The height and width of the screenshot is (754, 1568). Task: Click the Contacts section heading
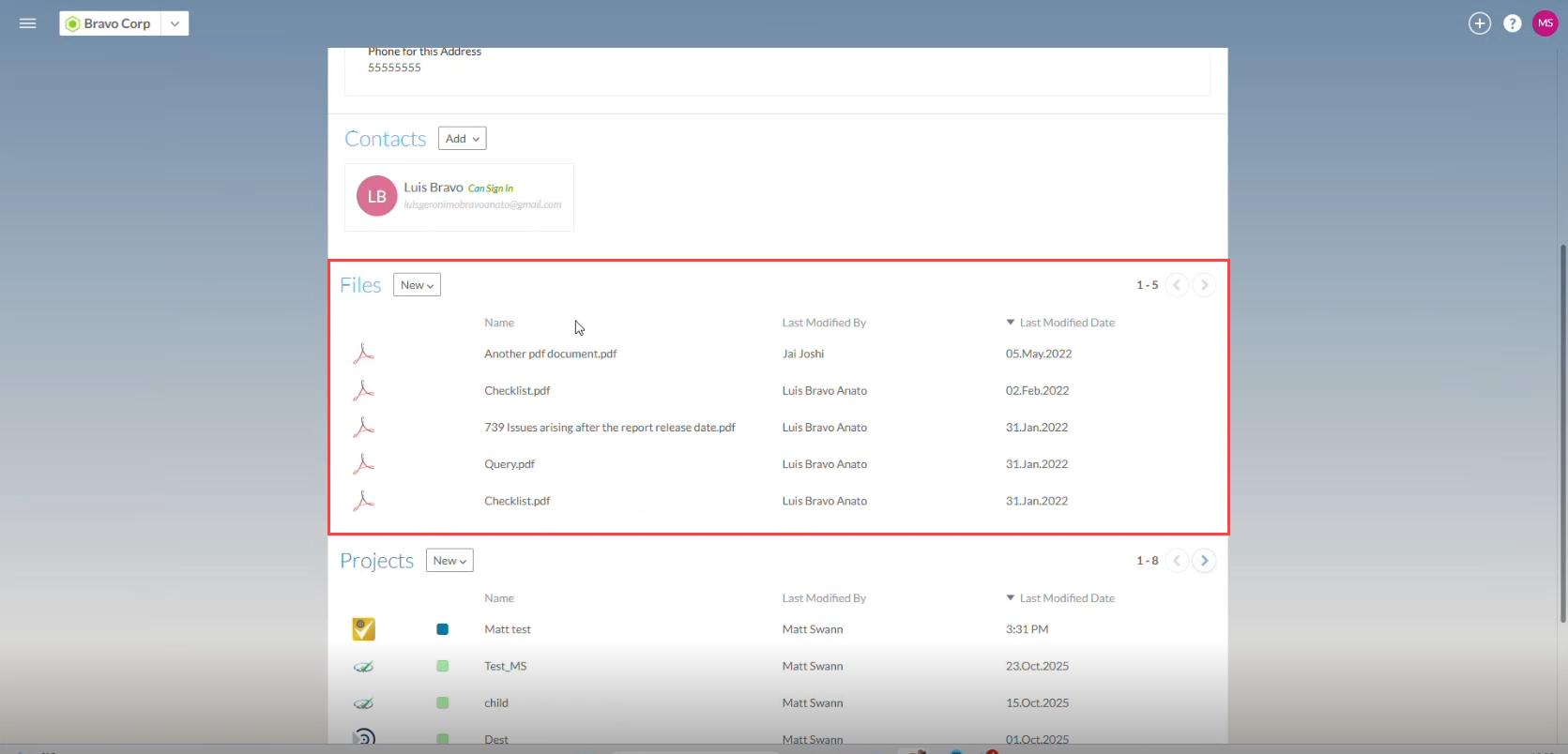pyautogui.click(x=386, y=139)
